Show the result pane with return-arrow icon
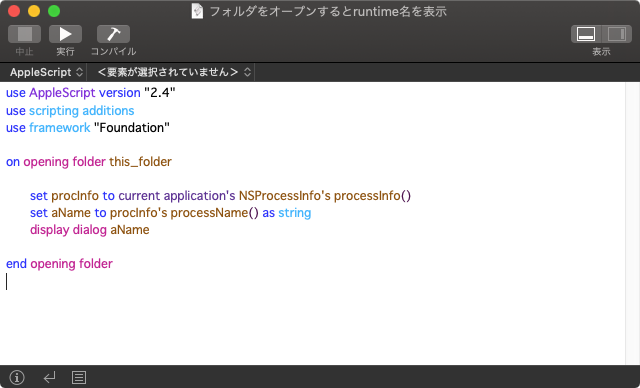Image resolution: width=640 pixels, height=388 pixels. (x=49, y=377)
